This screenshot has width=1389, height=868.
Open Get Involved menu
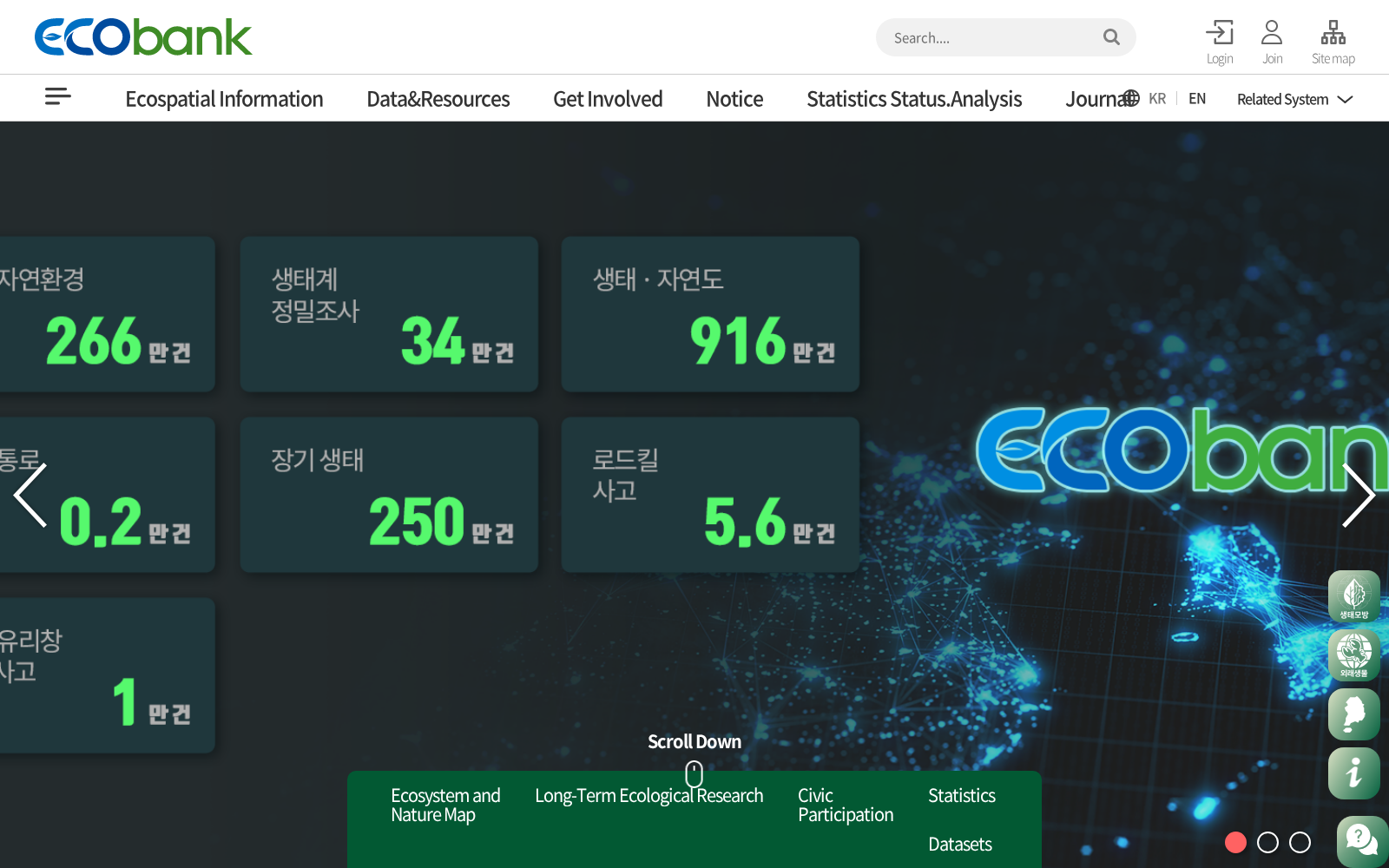[608, 99]
